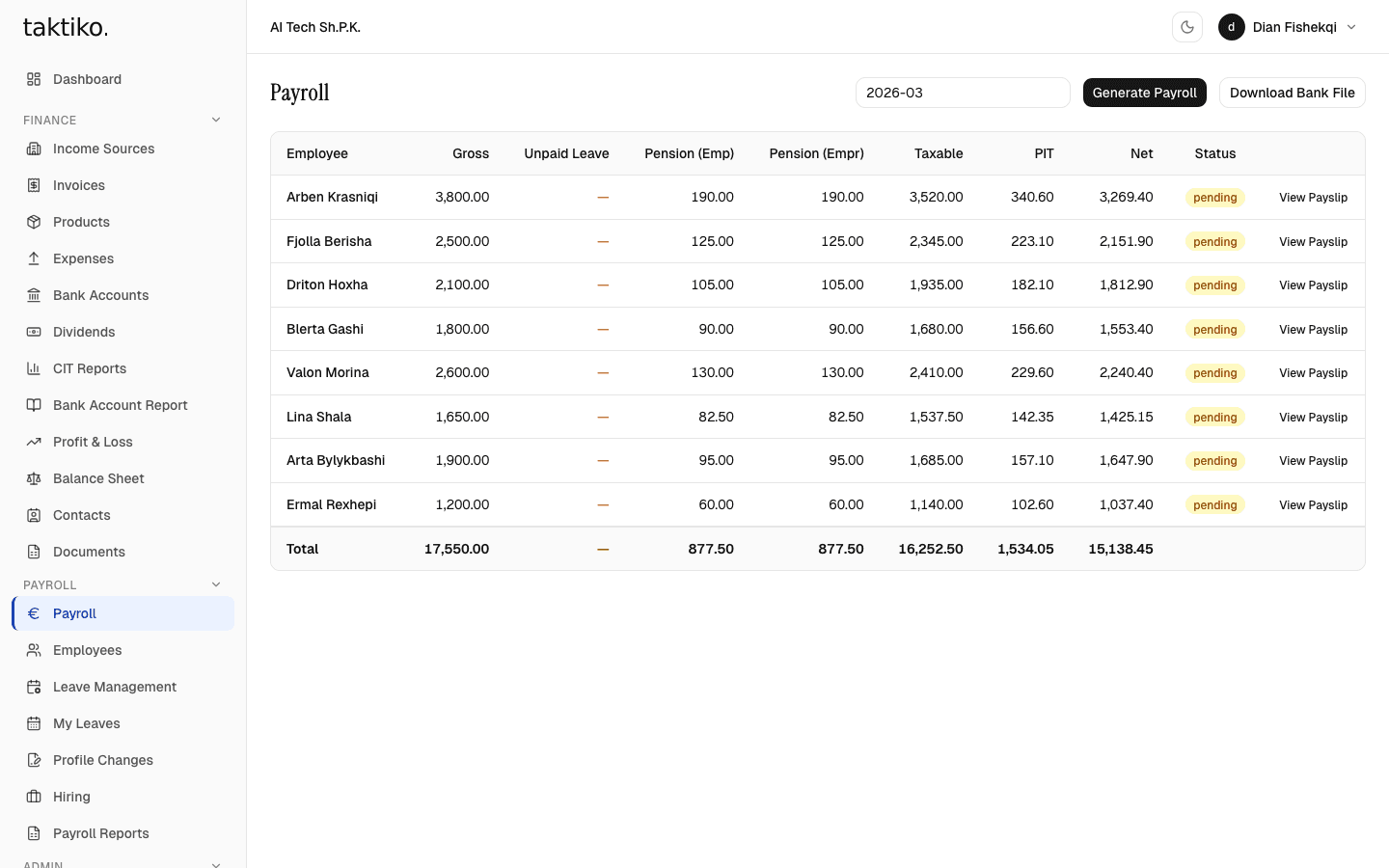Click the CIT Reports bar chart icon
This screenshot has height=868, width=1389.
[35, 368]
